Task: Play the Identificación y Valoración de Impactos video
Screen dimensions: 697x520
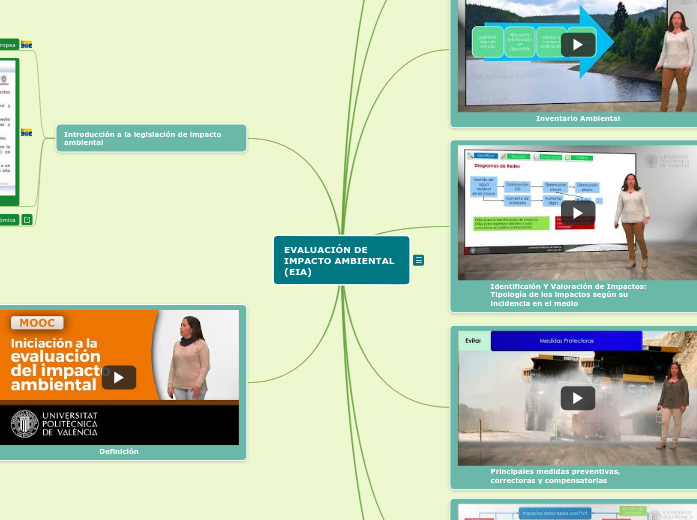Action: 577,213
